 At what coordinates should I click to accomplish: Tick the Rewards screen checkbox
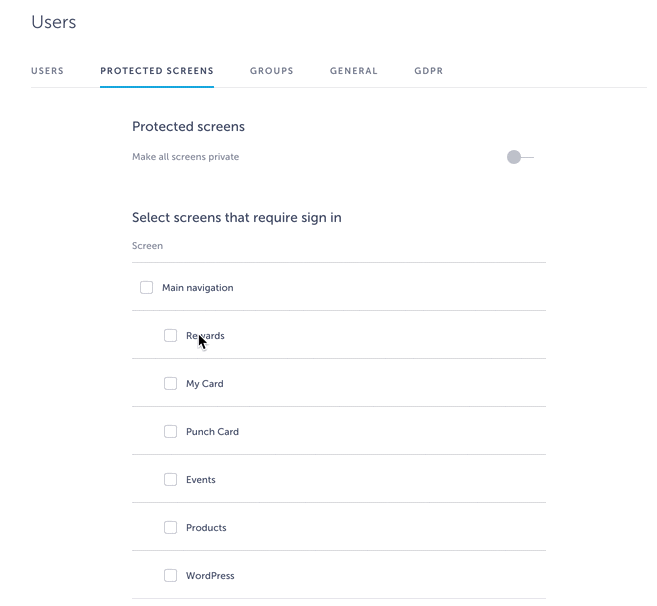tap(171, 336)
